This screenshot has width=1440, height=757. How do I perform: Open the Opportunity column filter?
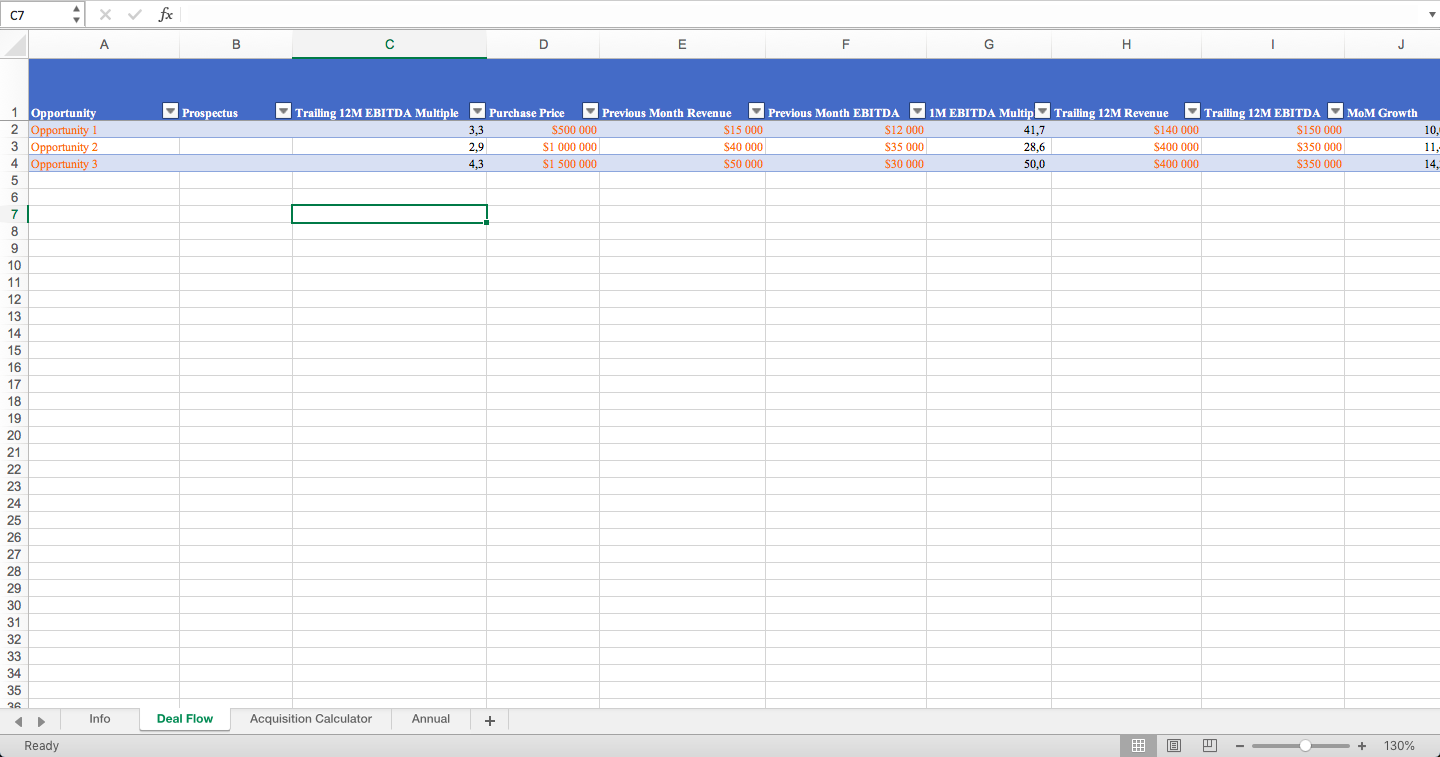tap(170, 111)
